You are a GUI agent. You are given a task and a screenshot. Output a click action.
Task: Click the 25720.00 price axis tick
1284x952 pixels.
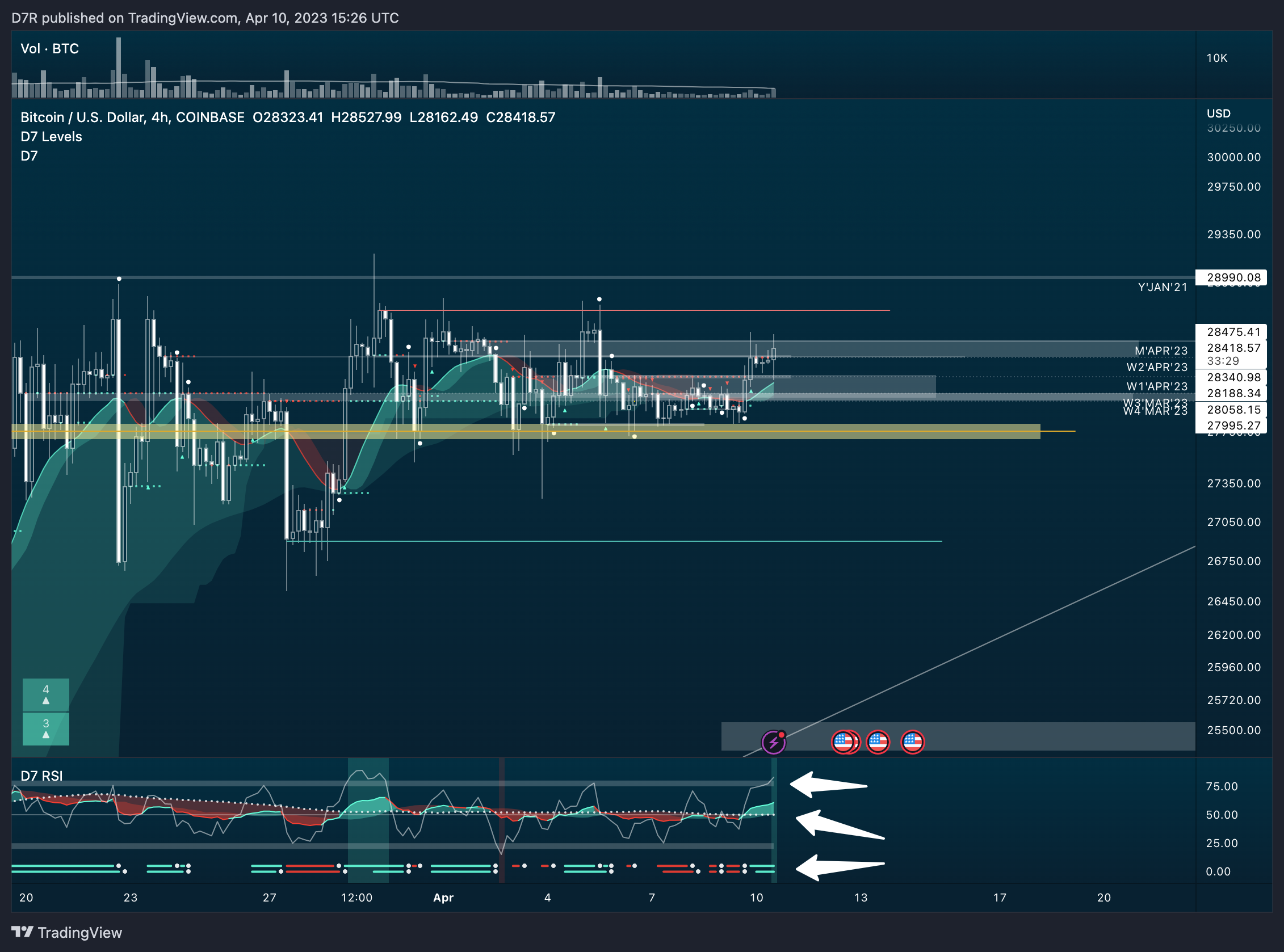[x=1234, y=700]
